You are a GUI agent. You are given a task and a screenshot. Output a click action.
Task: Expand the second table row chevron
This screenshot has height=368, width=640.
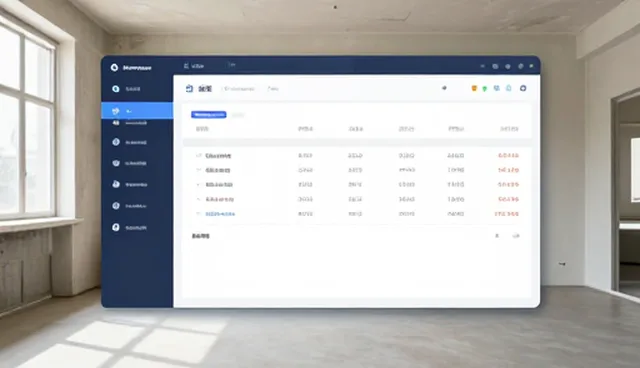[x=199, y=170]
